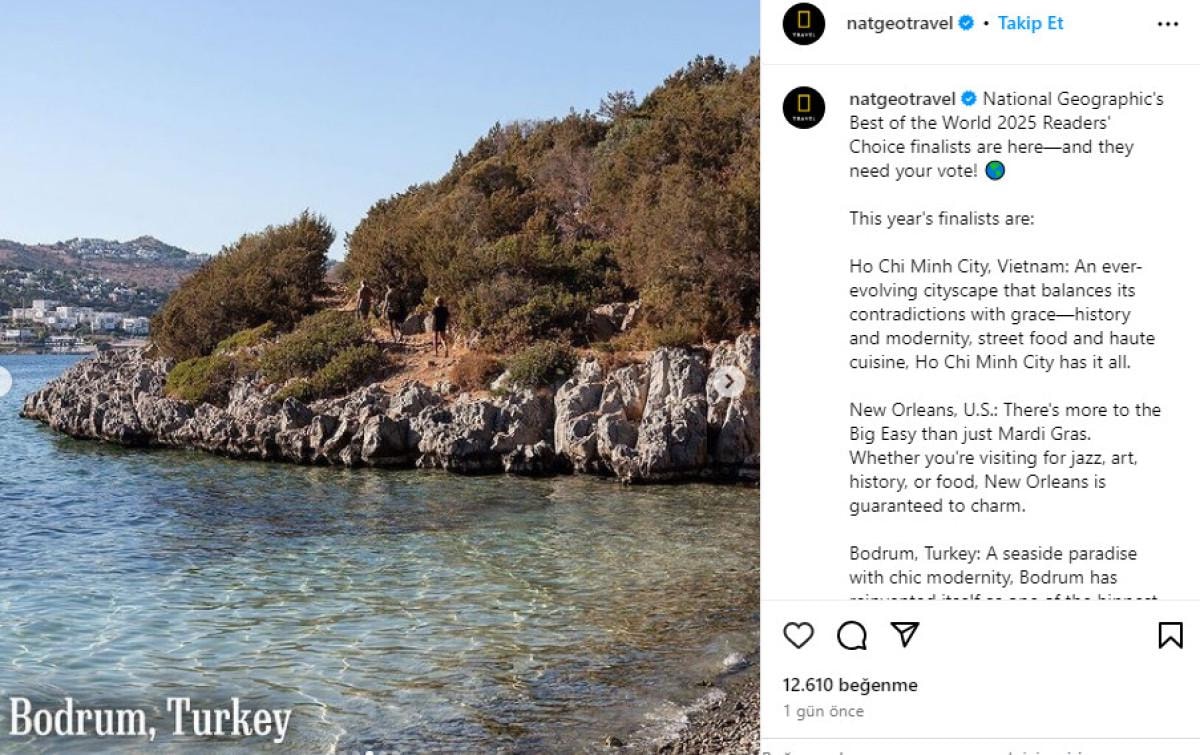Viewport: 1200px width, 755px height.
Task: Share the post via paper plane icon
Action: pos(905,635)
